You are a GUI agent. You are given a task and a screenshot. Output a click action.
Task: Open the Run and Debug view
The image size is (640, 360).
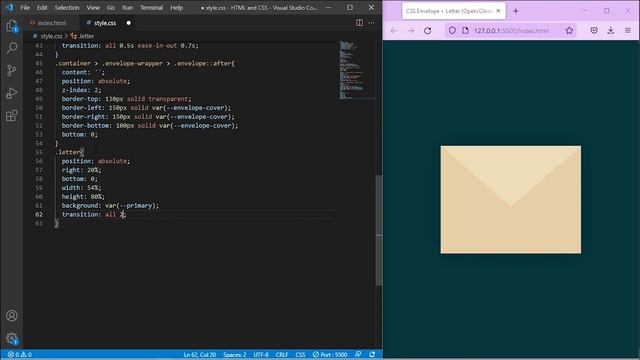tap(12, 93)
